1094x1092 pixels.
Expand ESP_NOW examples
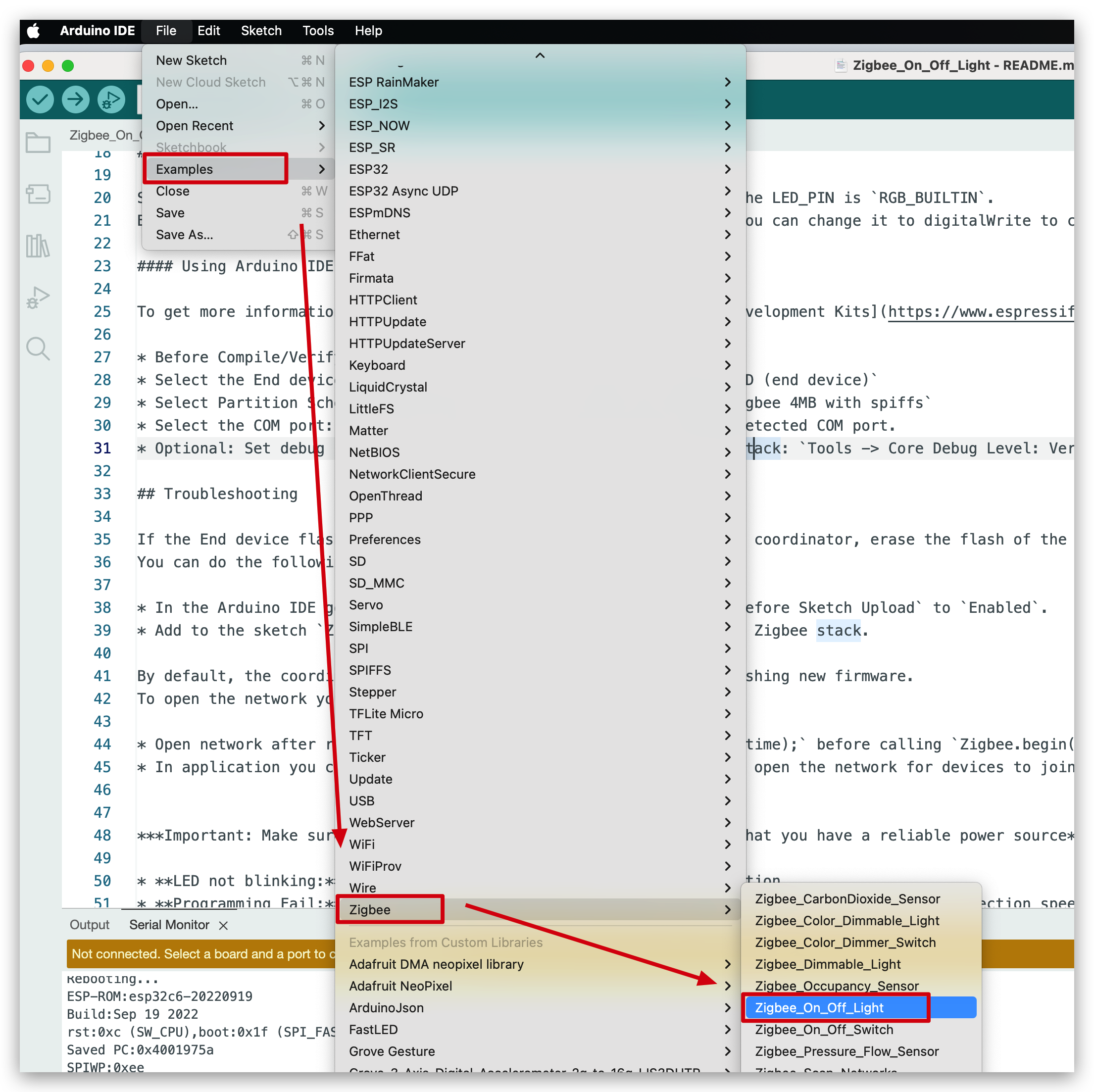tap(540, 126)
